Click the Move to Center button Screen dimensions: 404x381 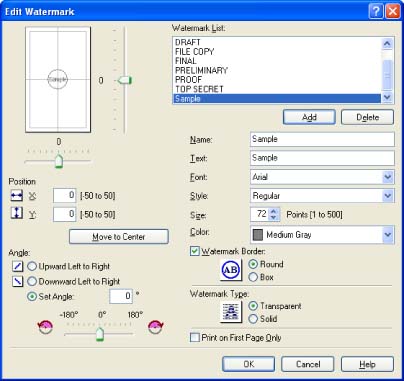(119, 237)
